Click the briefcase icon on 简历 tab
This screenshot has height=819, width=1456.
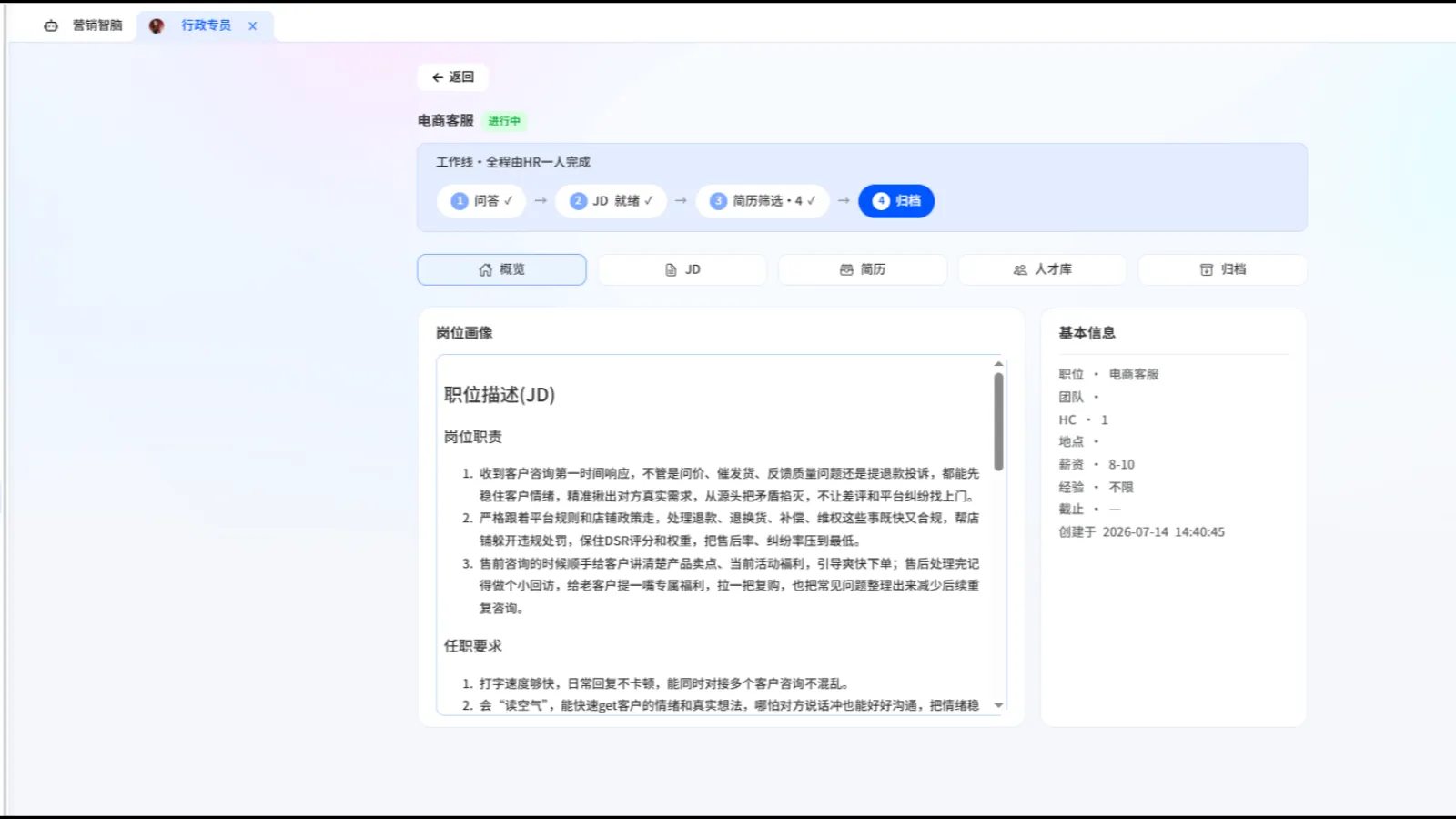coord(846,269)
